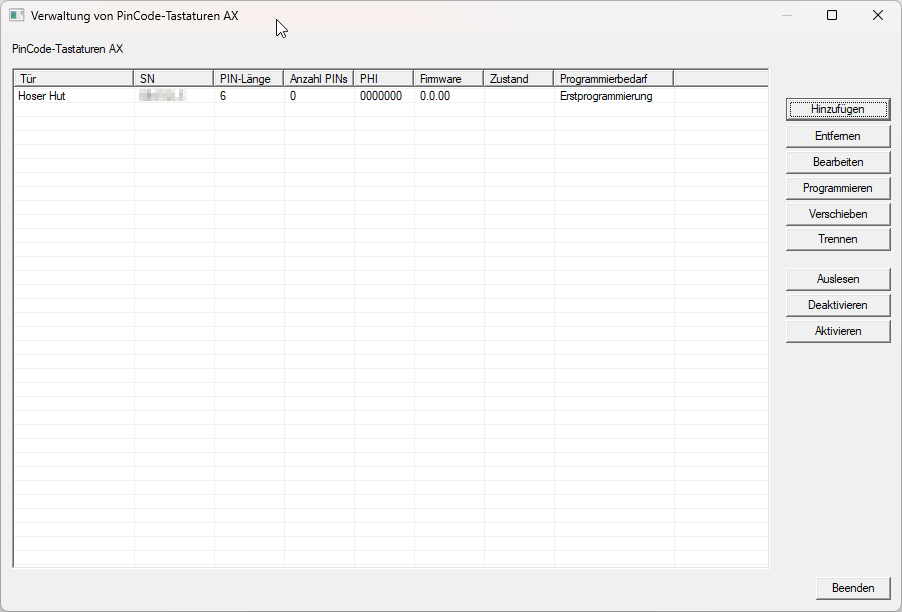Read out data using the Auslesen button

click(x=837, y=279)
